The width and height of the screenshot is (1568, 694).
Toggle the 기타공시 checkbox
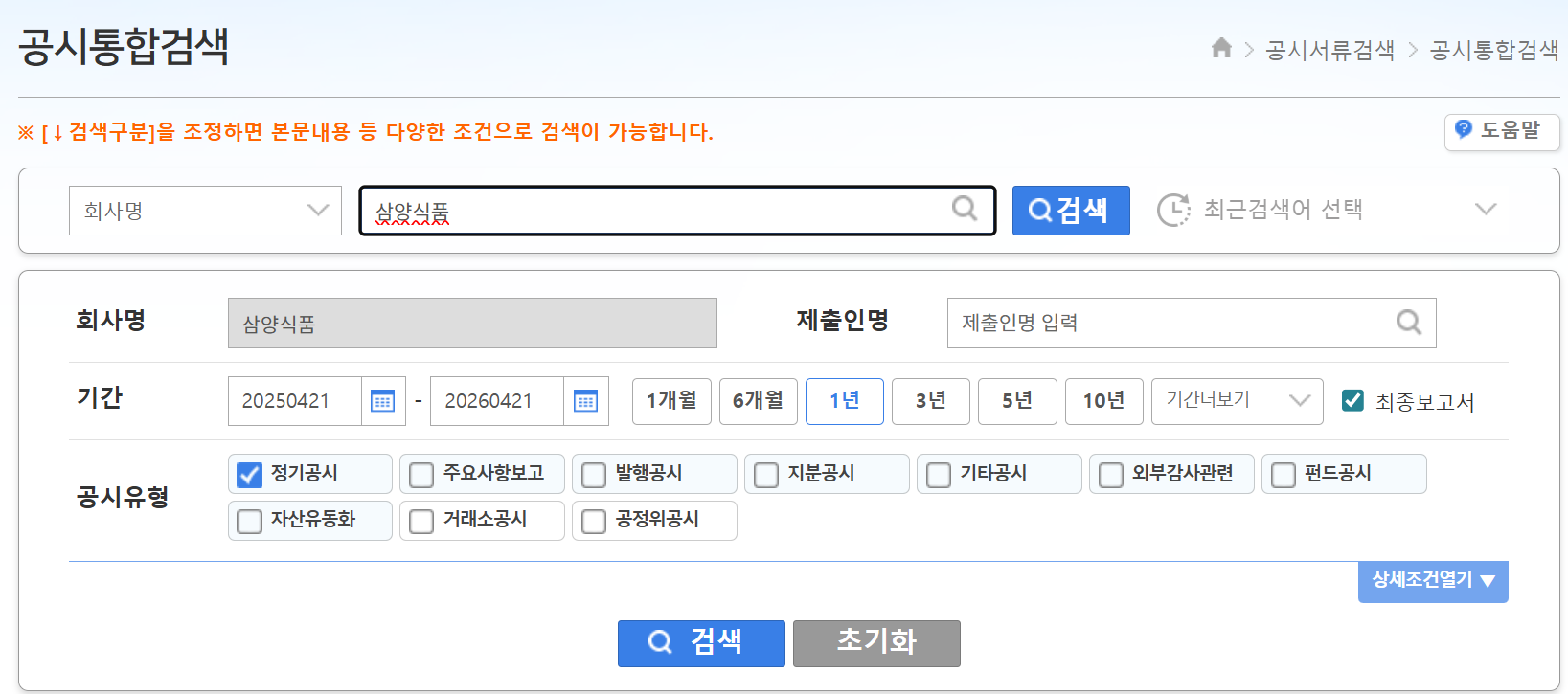click(939, 475)
